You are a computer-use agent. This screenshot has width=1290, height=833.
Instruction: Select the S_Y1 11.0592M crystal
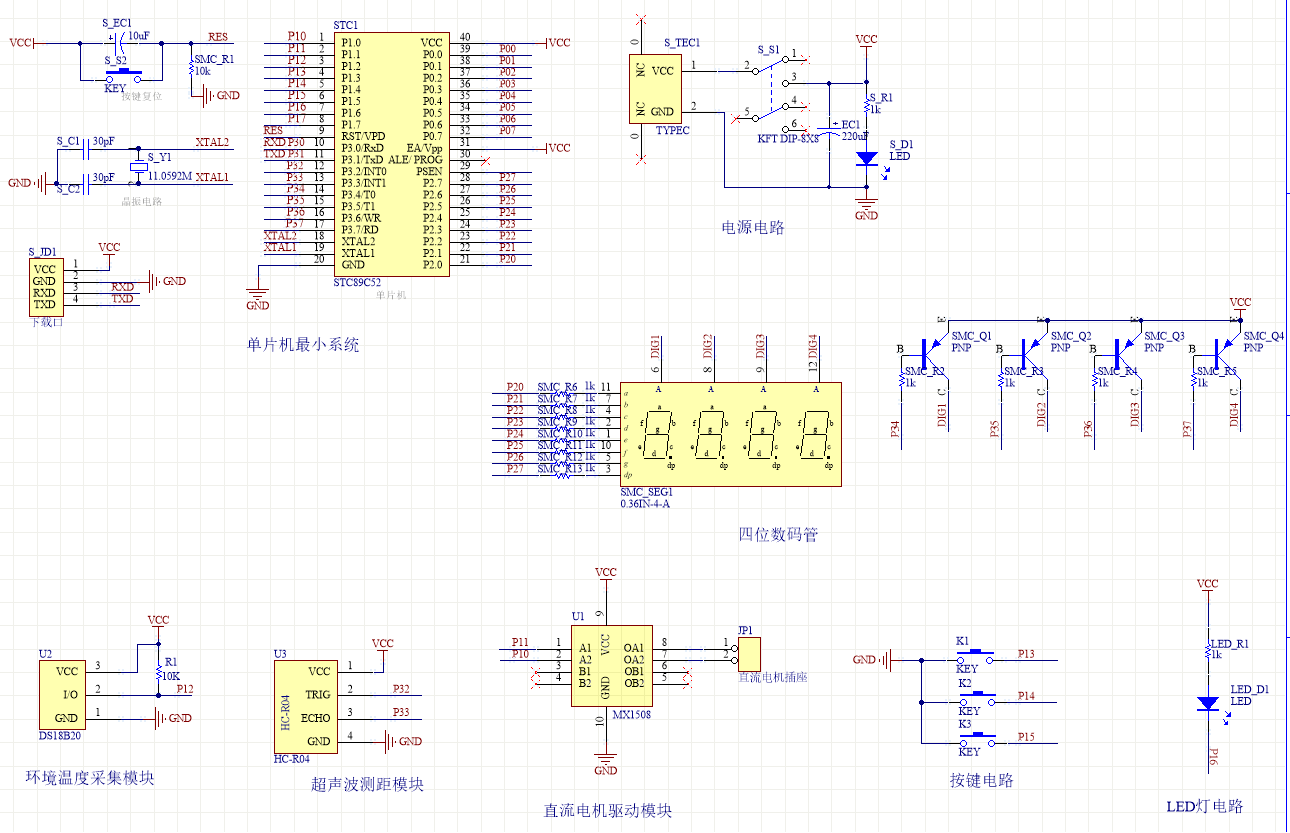click(x=138, y=166)
